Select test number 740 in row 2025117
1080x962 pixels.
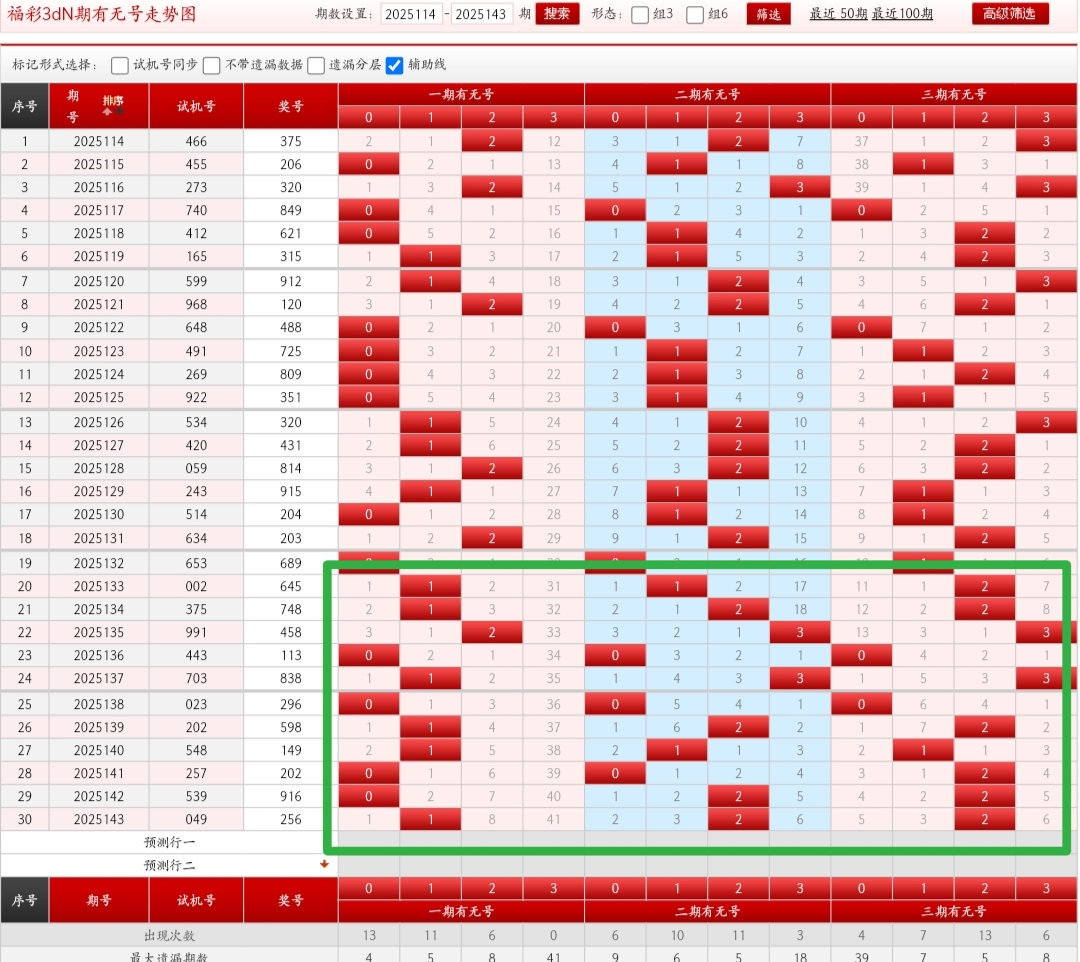point(196,210)
